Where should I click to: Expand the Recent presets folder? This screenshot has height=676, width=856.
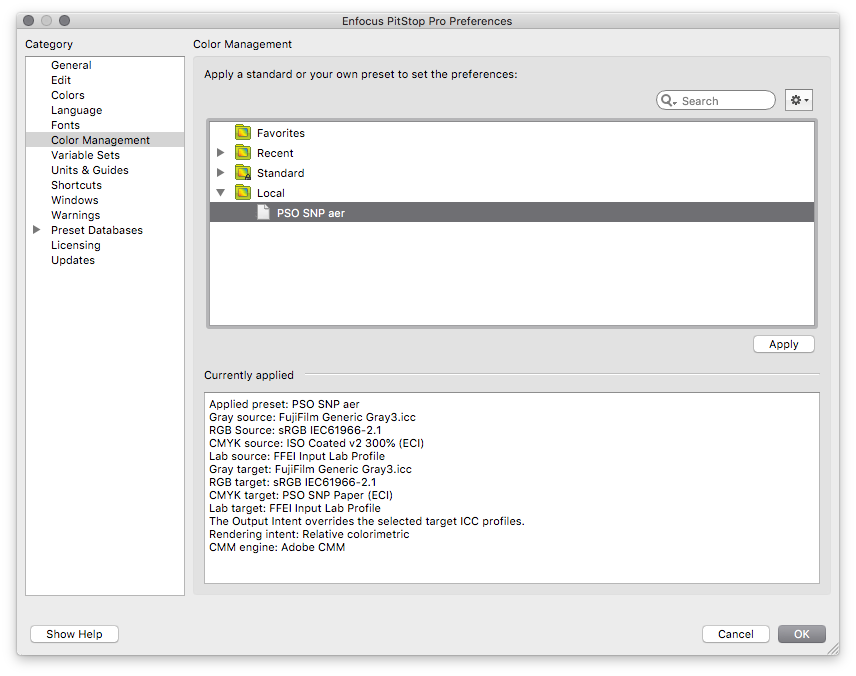pyautogui.click(x=221, y=153)
